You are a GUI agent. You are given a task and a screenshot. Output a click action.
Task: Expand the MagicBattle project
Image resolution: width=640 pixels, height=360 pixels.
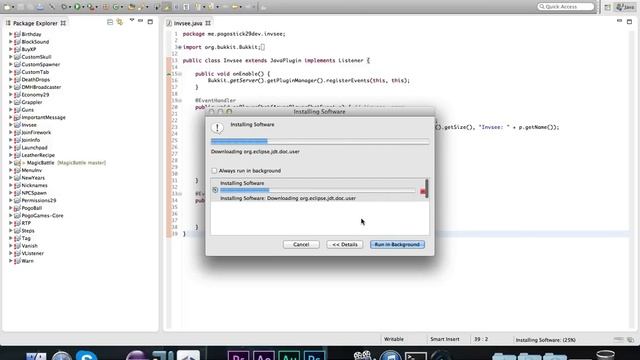(11, 162)
